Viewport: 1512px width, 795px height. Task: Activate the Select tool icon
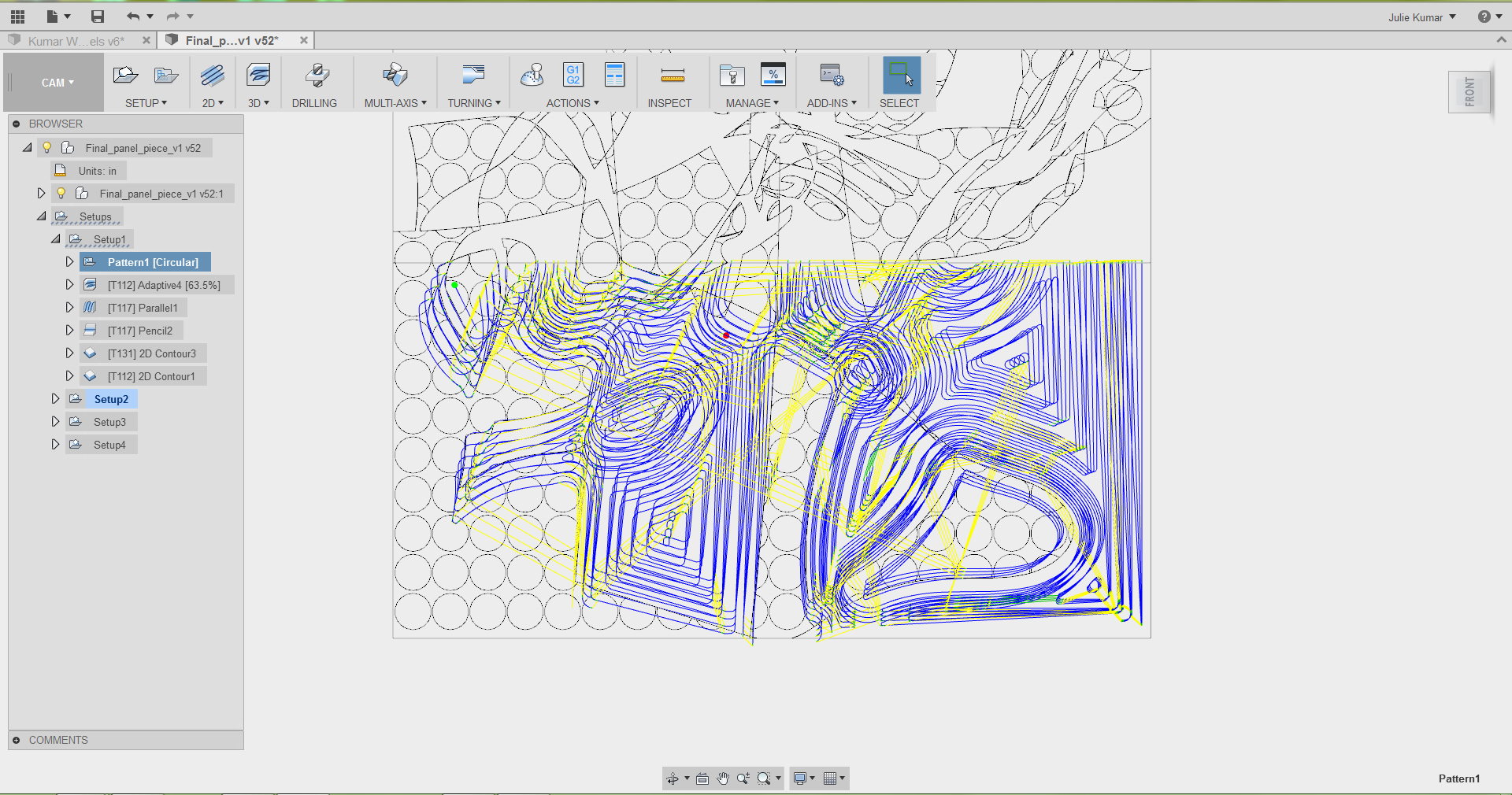click(x=902, y=76)
